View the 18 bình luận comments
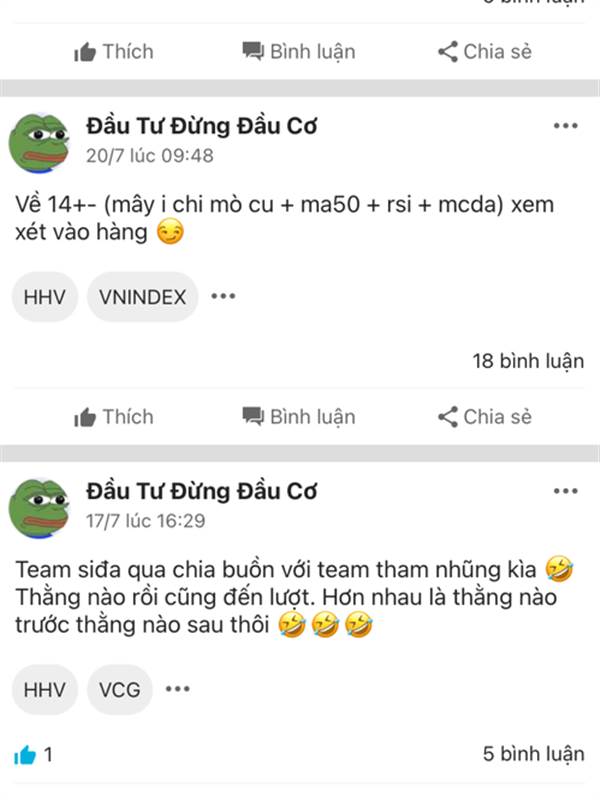Image resolution: width=600 pixels, height=800 pixels. point(528,361)
